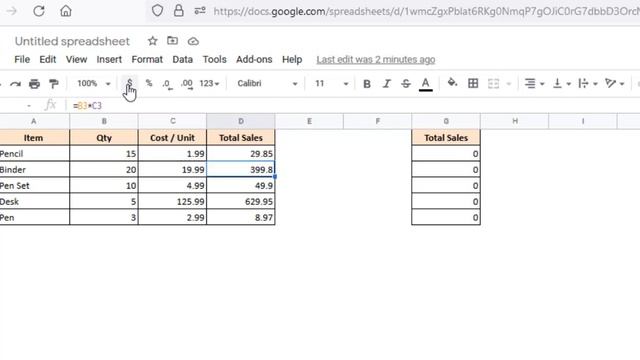
Task: Open the Data menu
Action: point(182,60)
